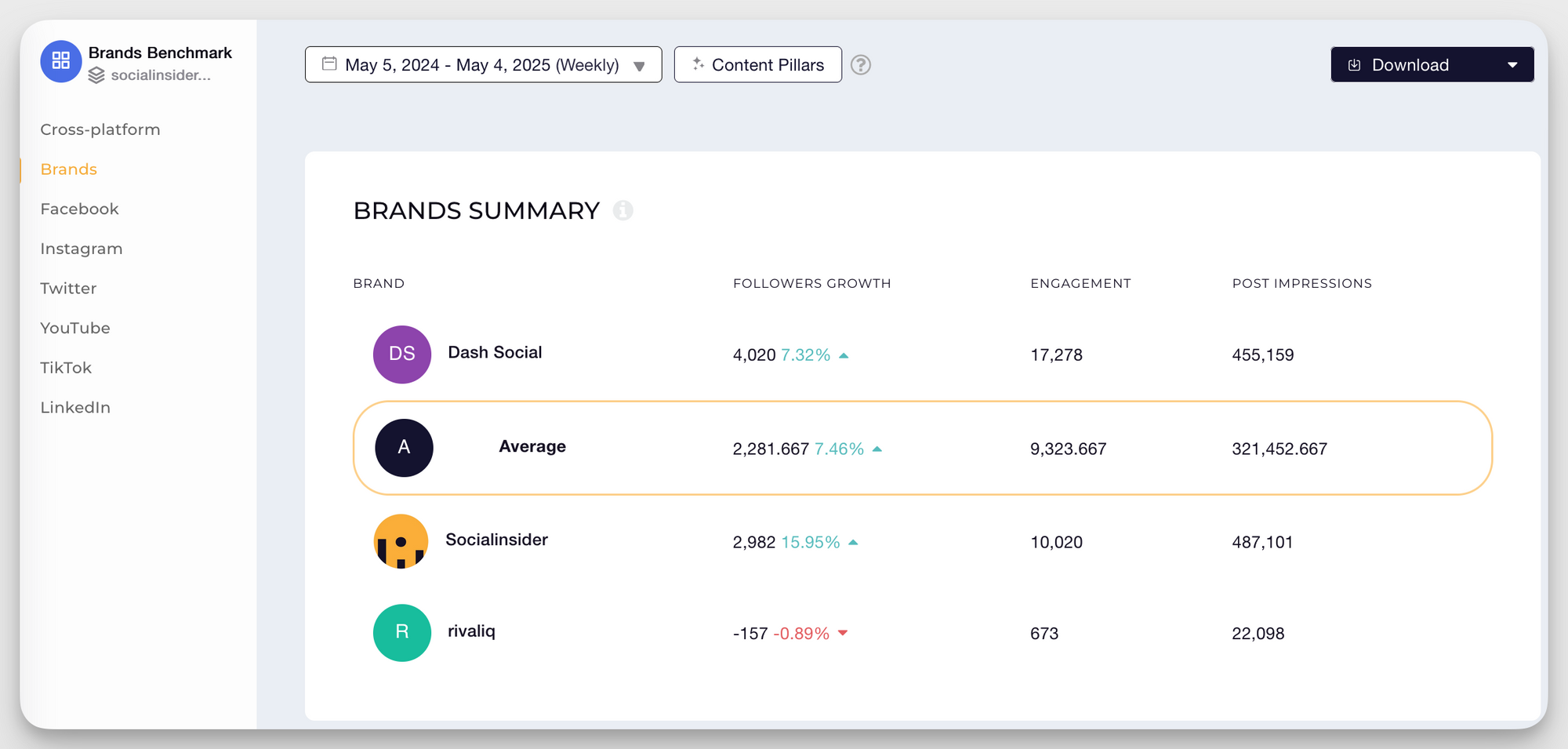
Task: Click the ENGAGEMENT column header
Action: point(1080,283)
